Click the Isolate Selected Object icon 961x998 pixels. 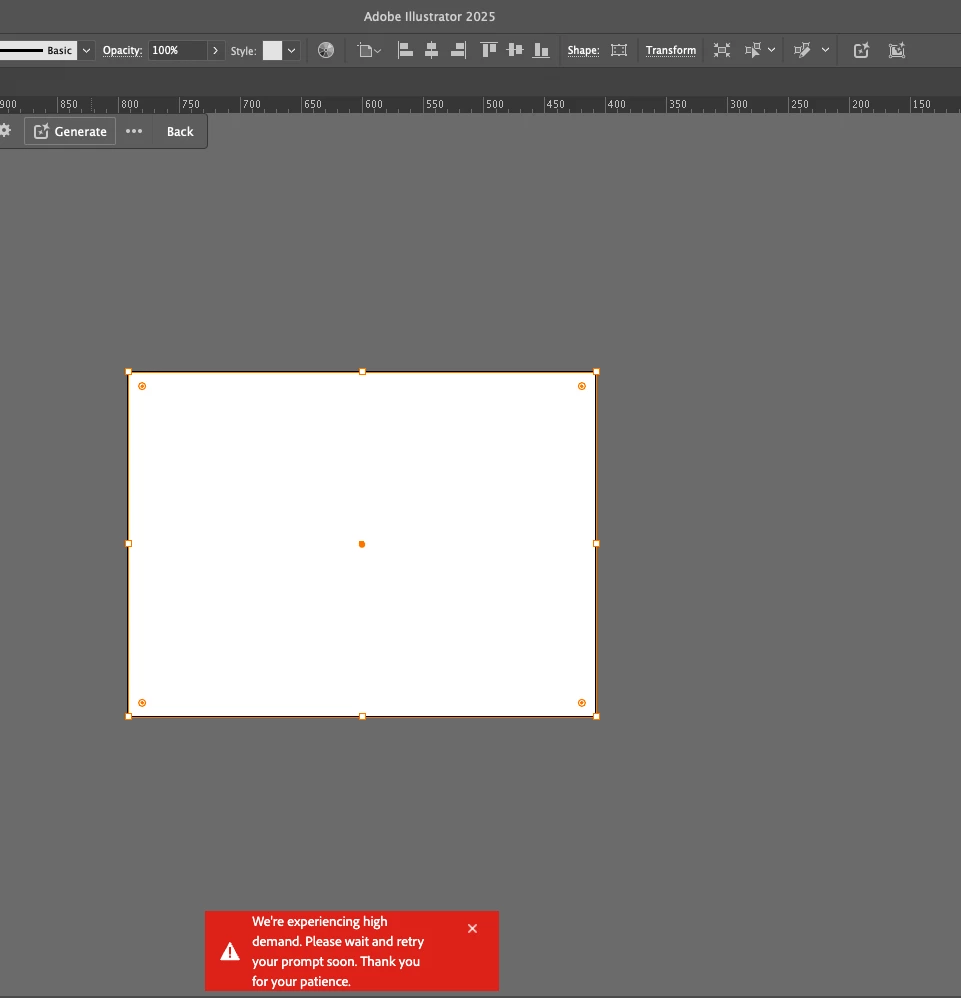click(x=722, y=50)
